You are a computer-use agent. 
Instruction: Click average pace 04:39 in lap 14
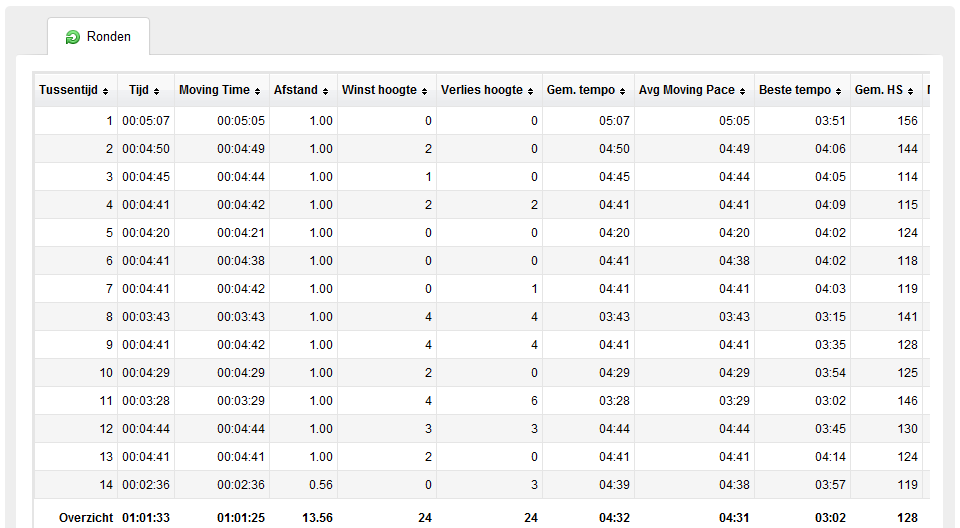(x=614, y=485)
